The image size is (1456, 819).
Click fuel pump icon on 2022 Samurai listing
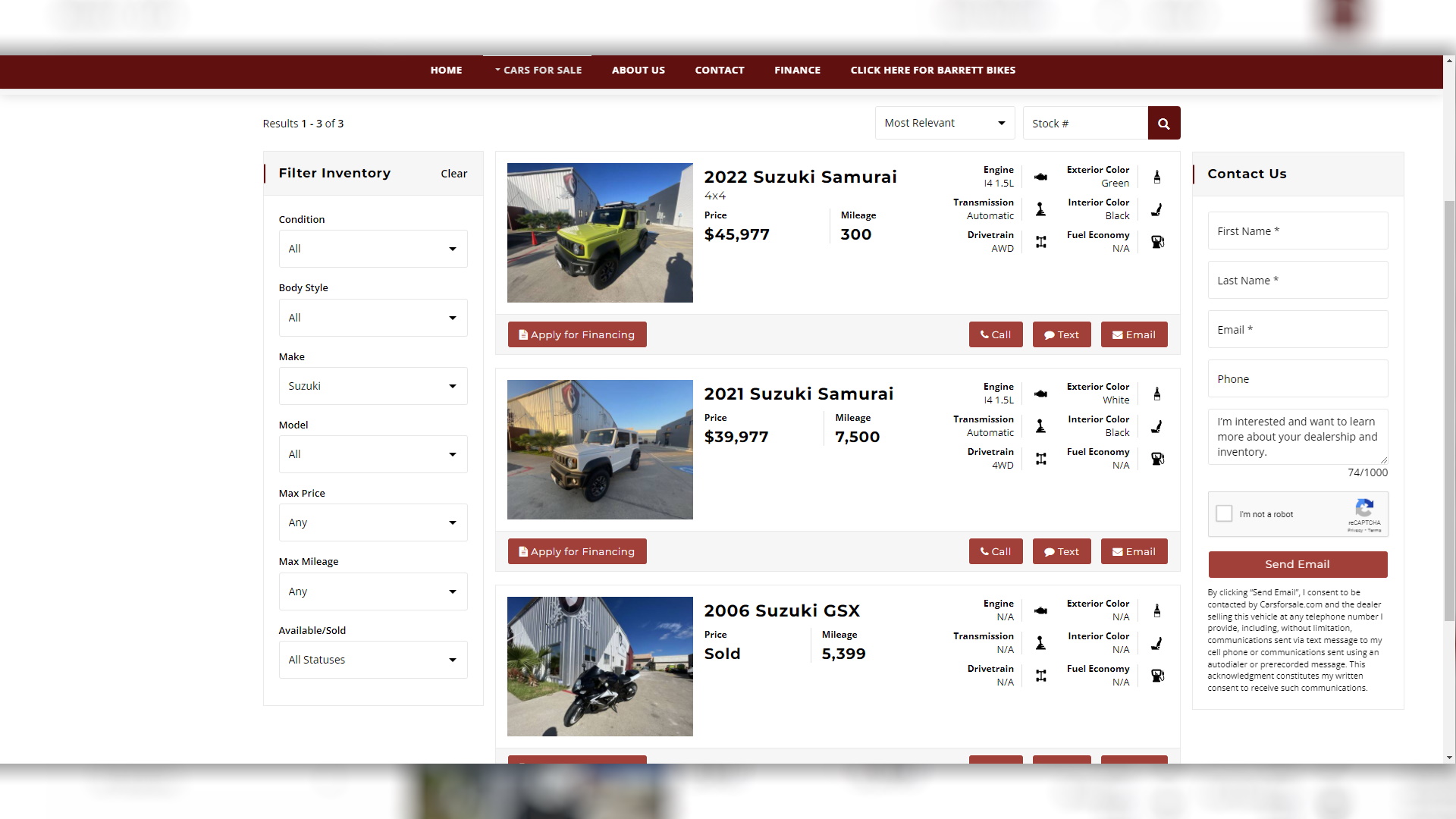click(x=1157, y=242)
